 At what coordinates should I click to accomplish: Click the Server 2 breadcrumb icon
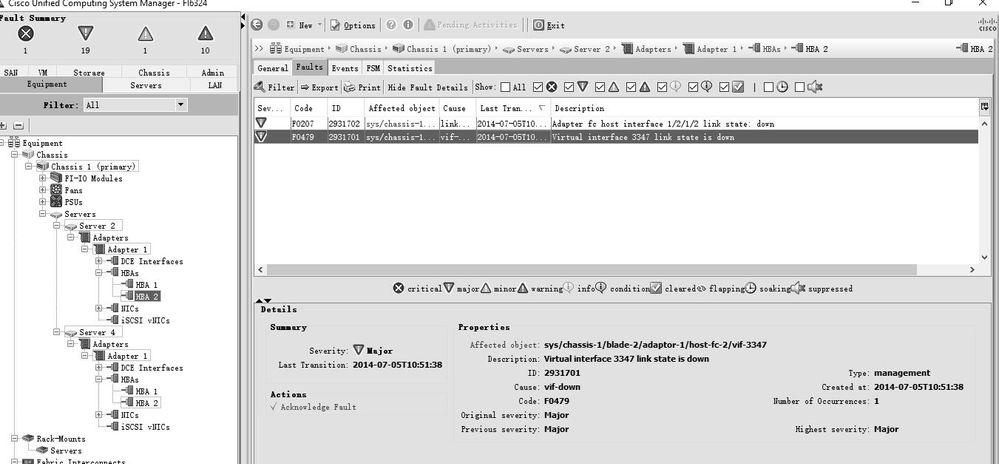(565, 49)
